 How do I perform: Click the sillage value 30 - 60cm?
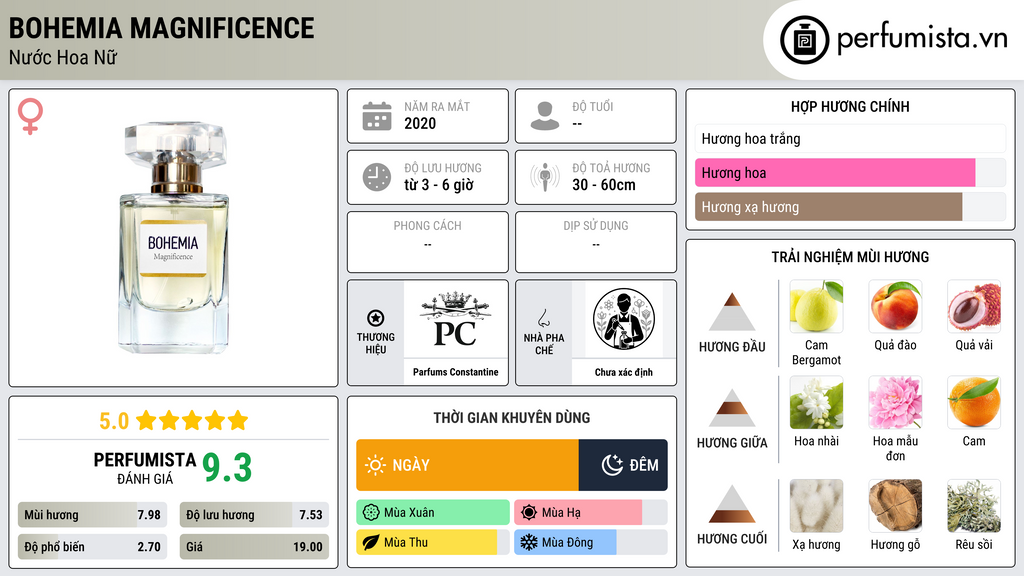click(603, 185)
